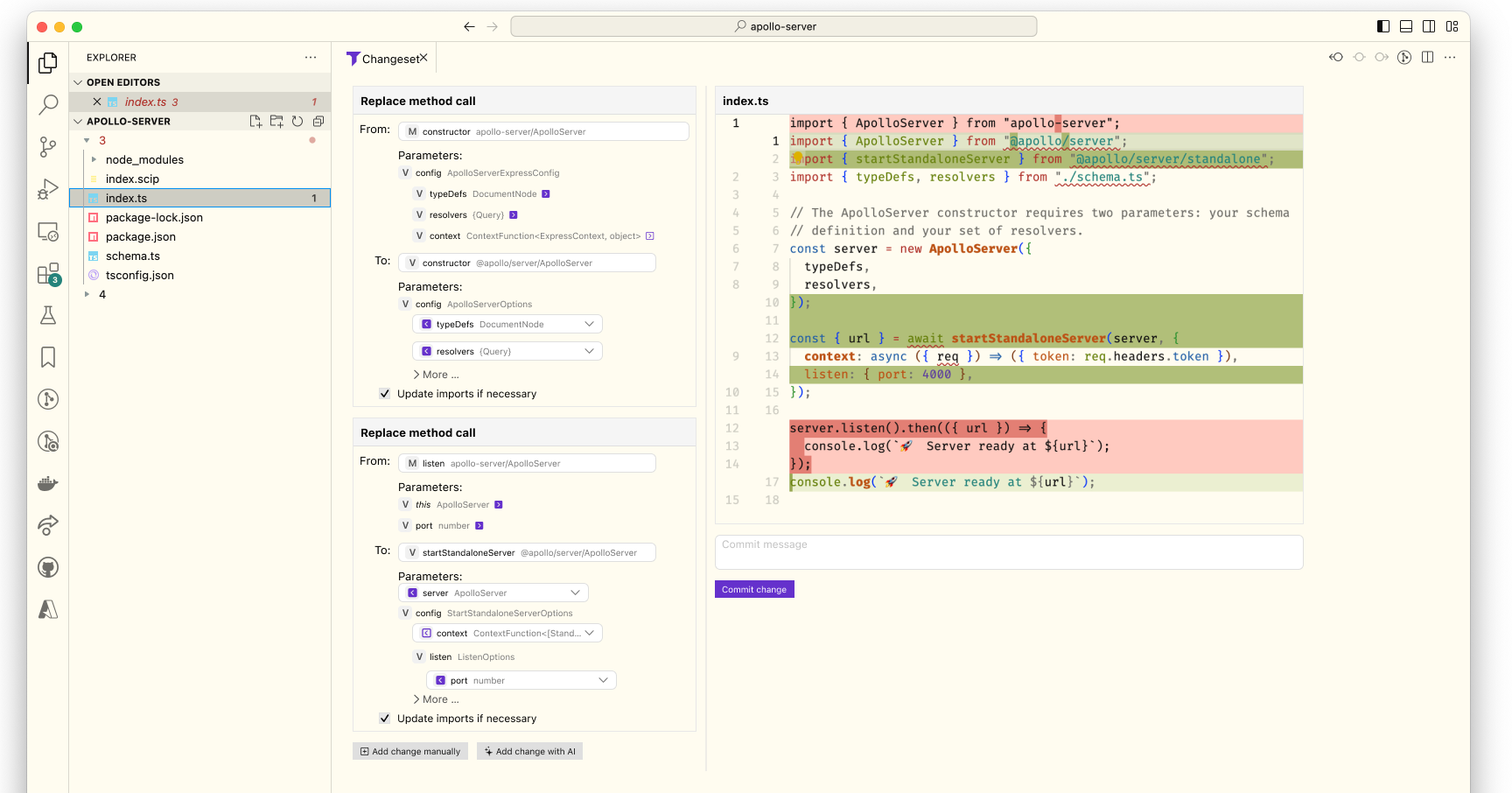Image resolution: width=1512 pixels, height=793 pixels.
Task: Toggle the bottom panel layout icon
Action: click(1406, 26)
